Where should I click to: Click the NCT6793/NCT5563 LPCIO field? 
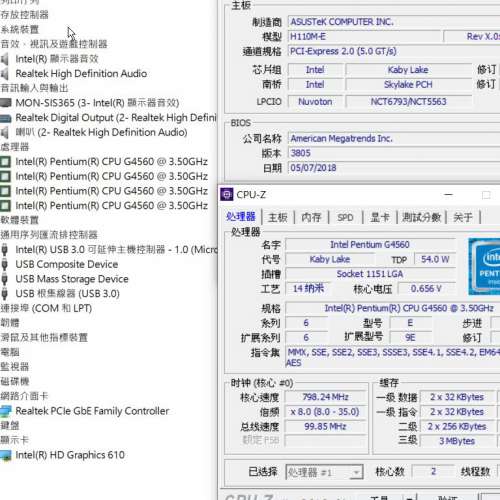409,102
